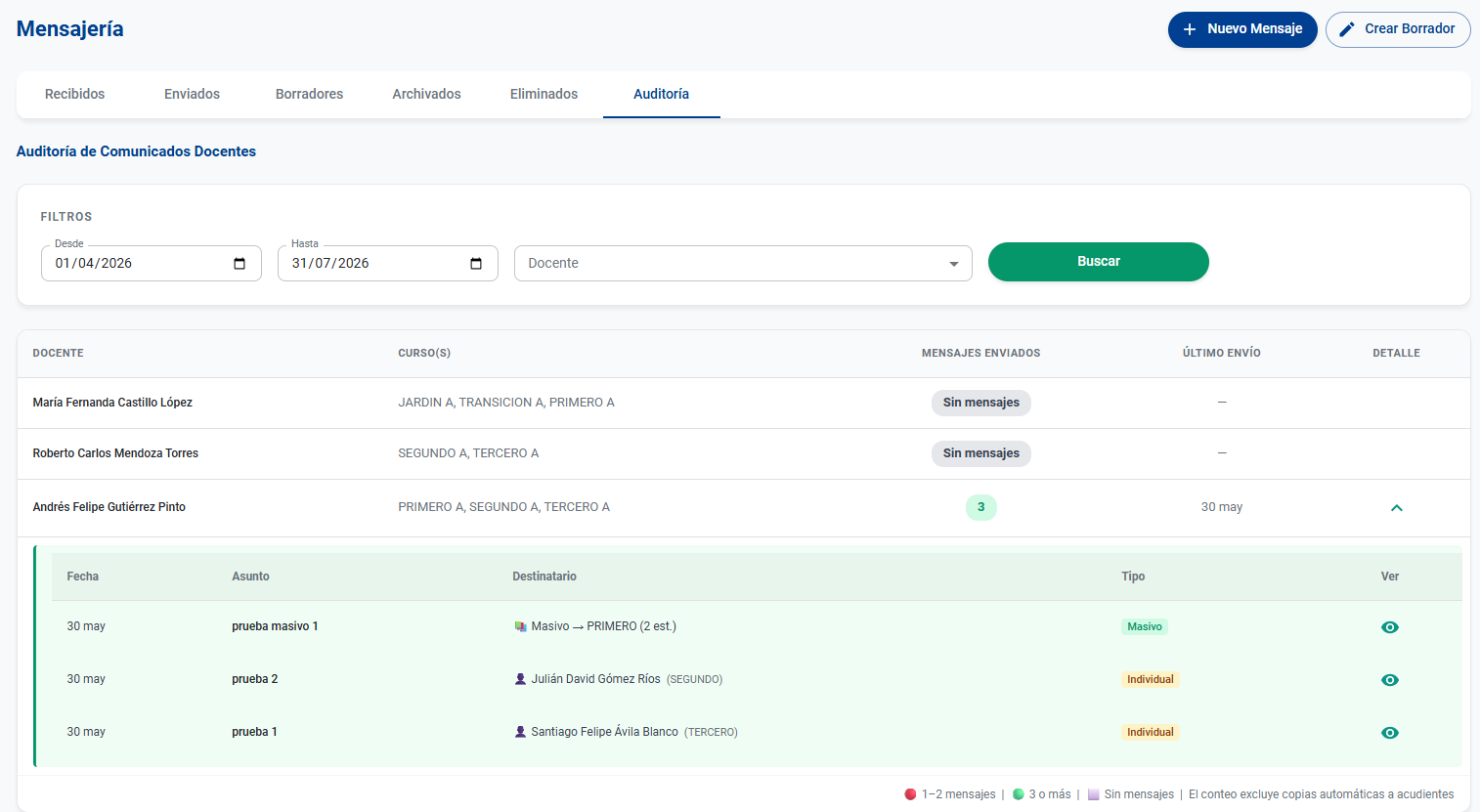Open calendar picker icon for Hasta date

tap(476, 264)
